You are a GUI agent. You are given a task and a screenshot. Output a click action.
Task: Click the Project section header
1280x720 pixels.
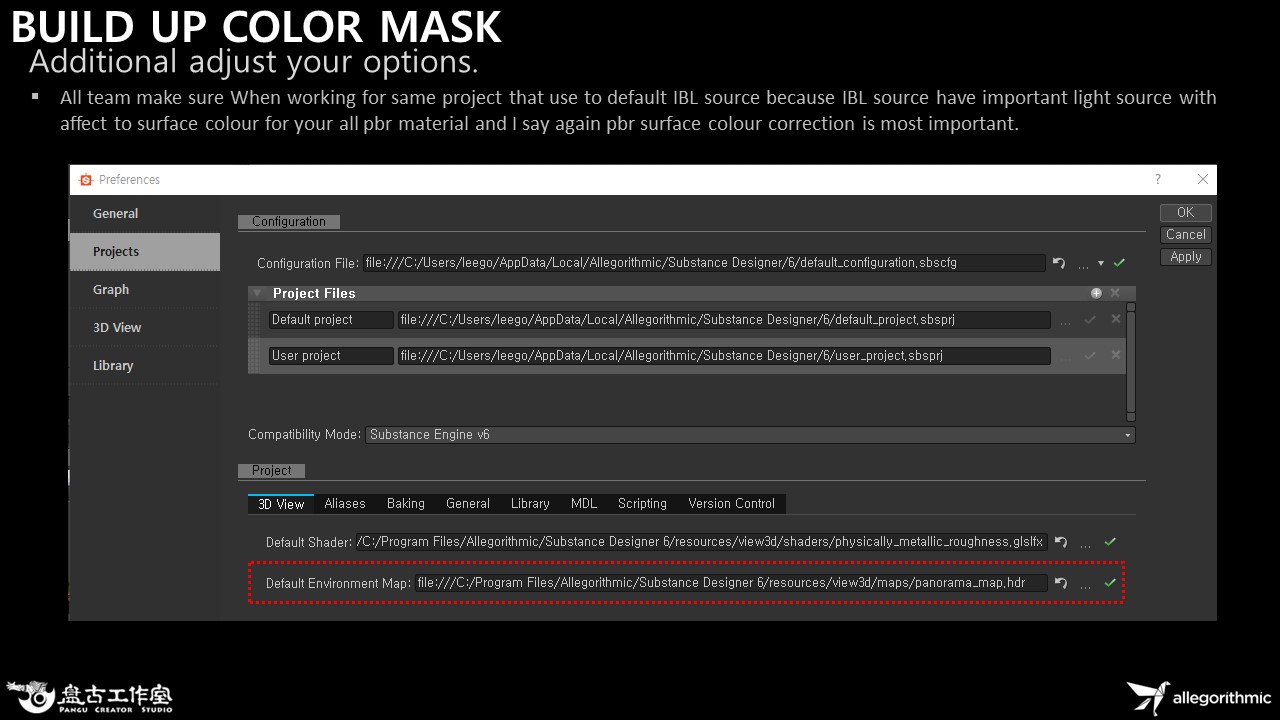272,470
